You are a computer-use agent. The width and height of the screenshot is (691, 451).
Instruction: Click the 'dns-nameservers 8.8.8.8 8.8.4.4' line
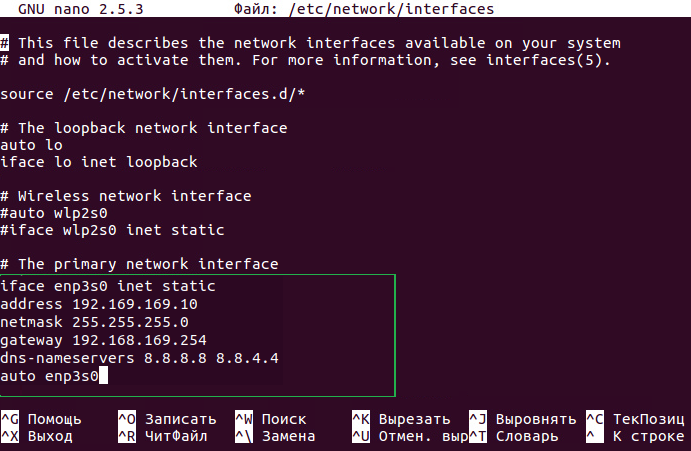[139, 358]
